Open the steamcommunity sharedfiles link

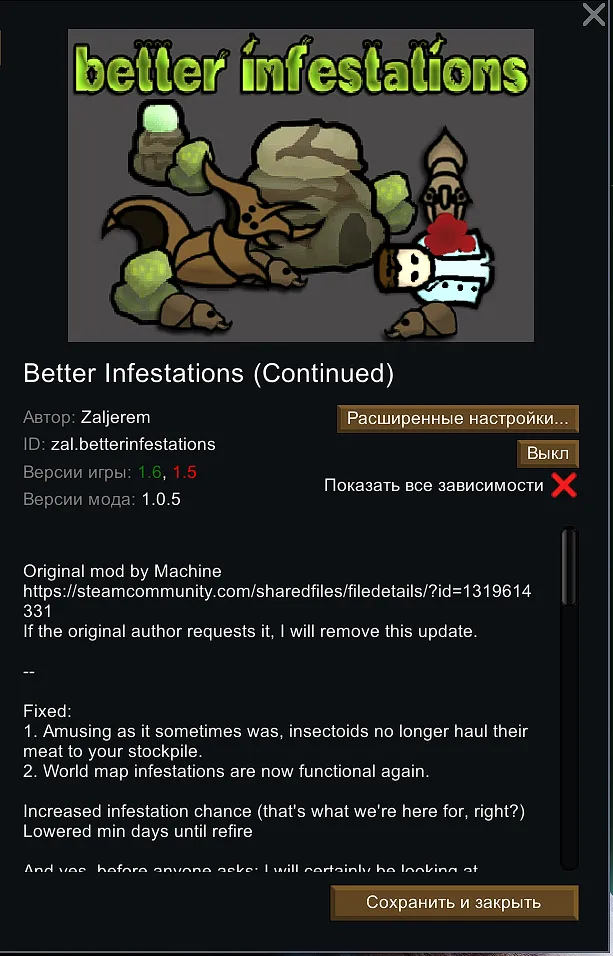(x=277, y=601)
